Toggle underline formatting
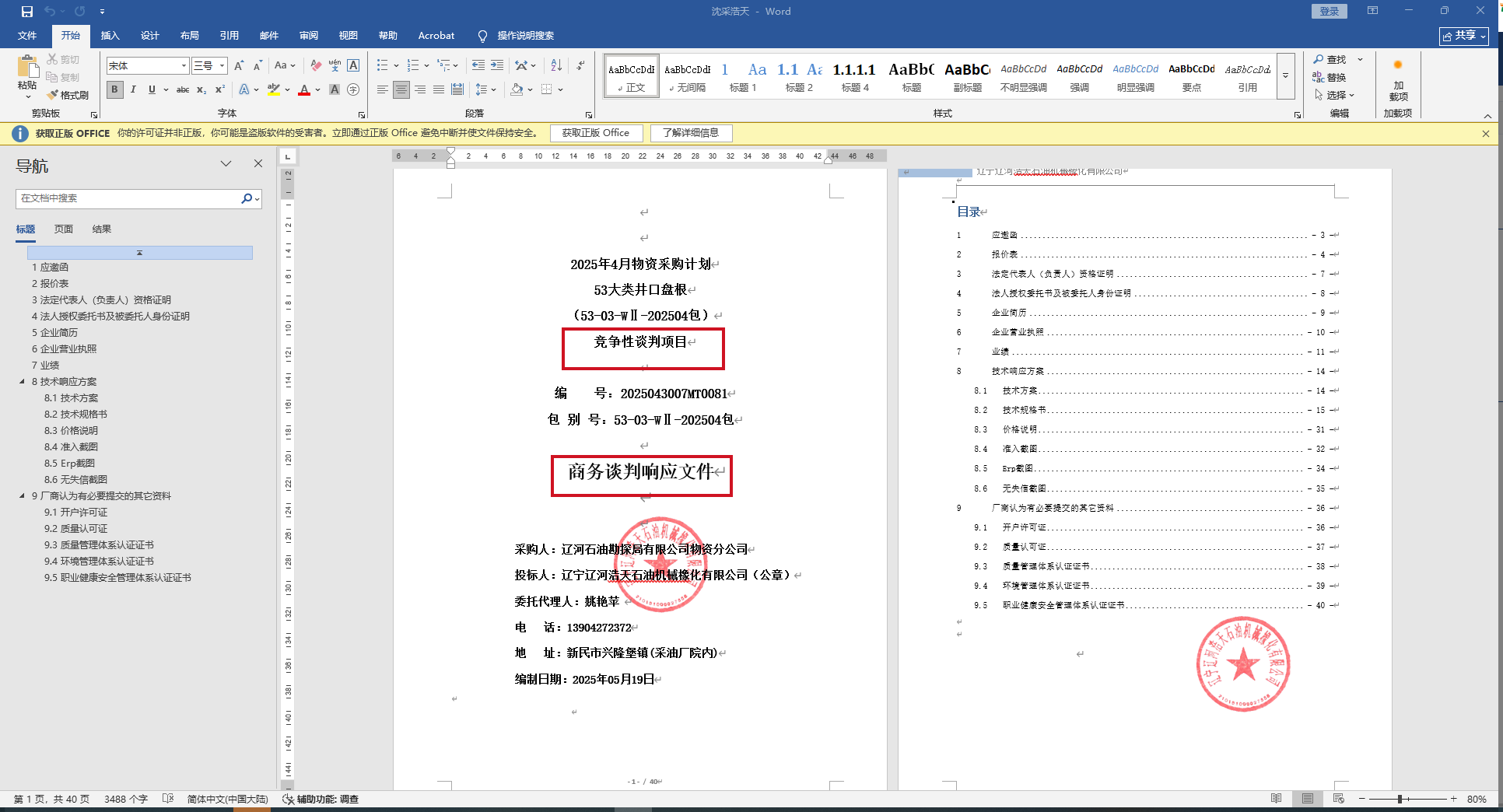The width and height of the screenshot is (1503, 812). pos(152,89)
